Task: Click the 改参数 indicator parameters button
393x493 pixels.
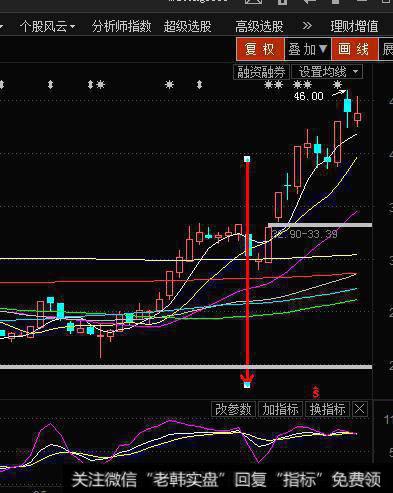Action: click(x=233, y=409)
